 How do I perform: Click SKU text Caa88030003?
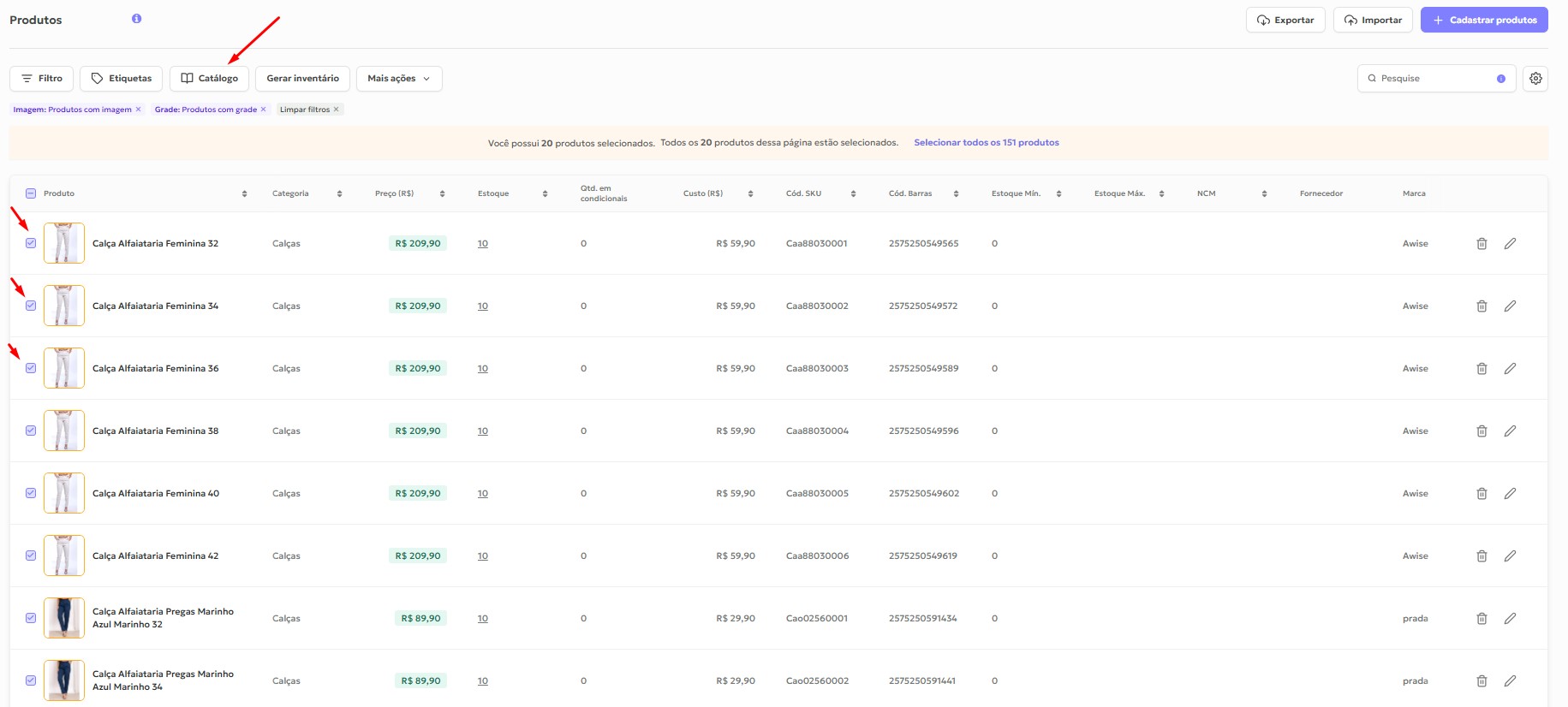coord(817,369)
